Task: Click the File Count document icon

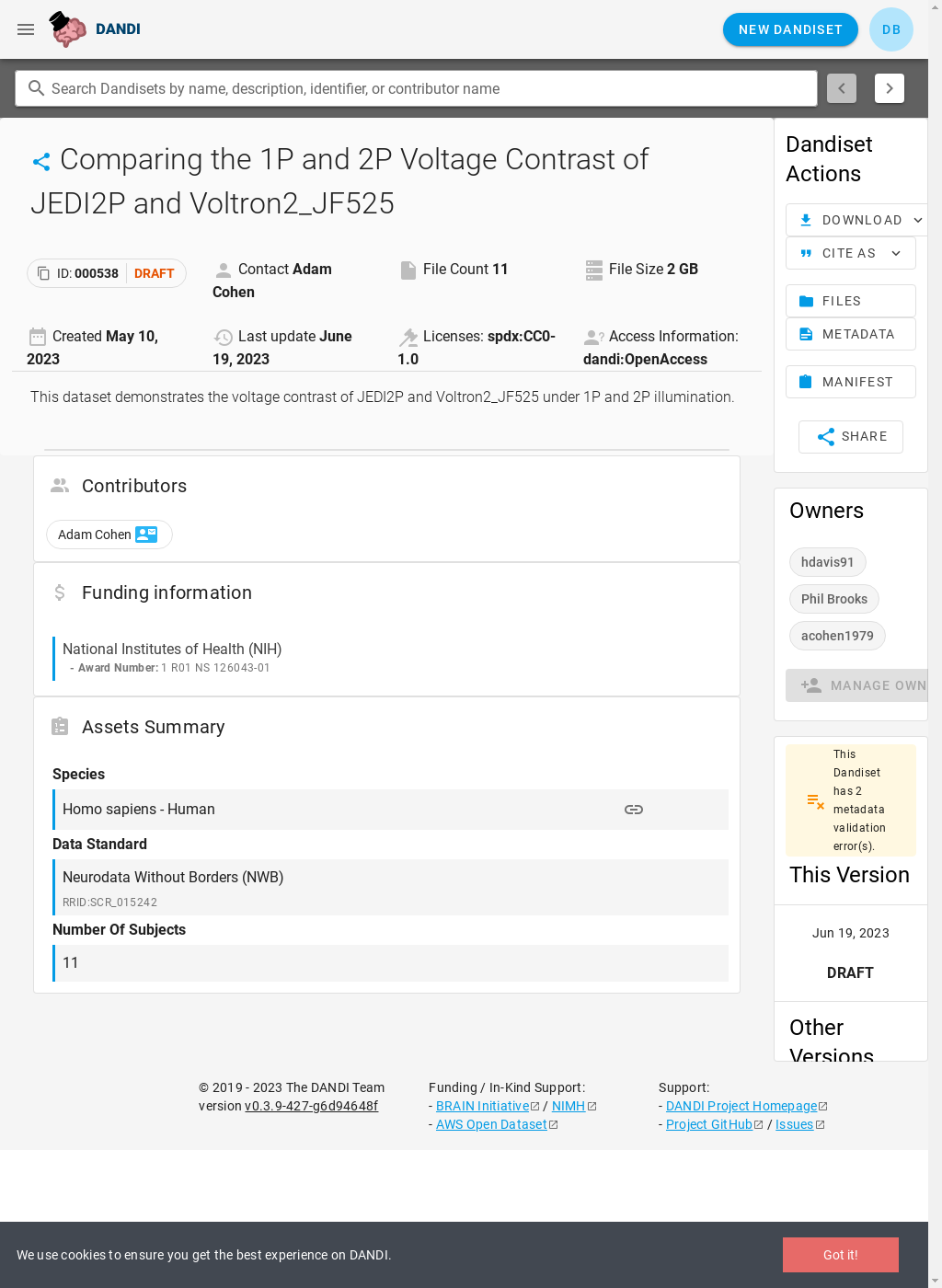Action: [408, 270]
